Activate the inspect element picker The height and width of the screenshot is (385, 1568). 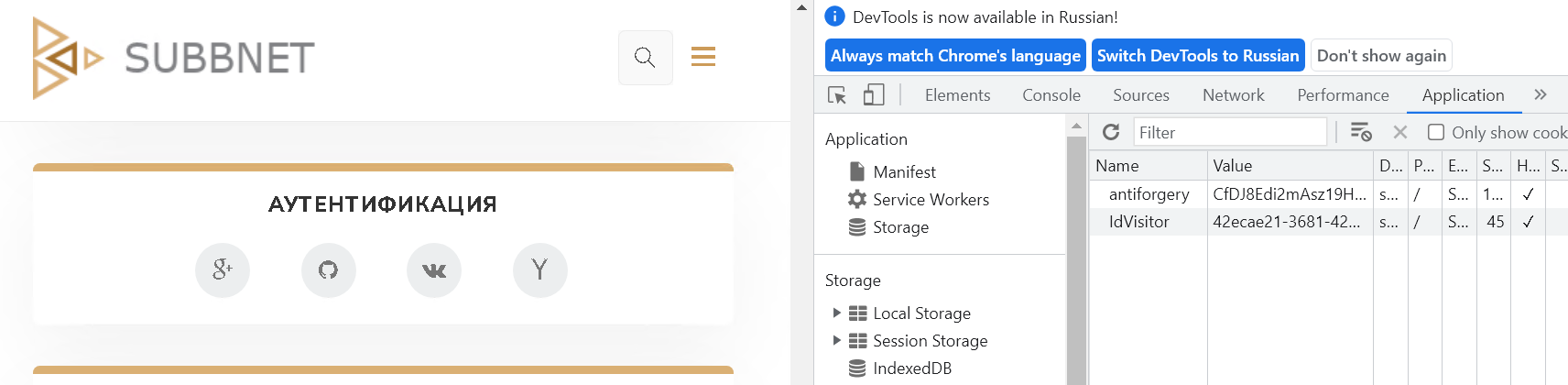tap(837, 95)
